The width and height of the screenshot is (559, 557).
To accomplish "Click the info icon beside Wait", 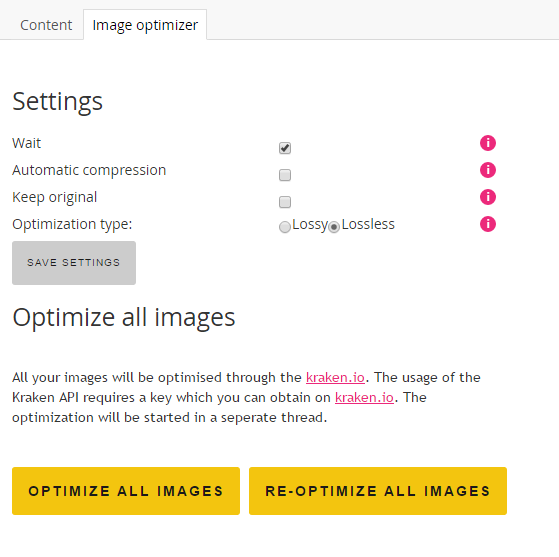I will [488, 143].
